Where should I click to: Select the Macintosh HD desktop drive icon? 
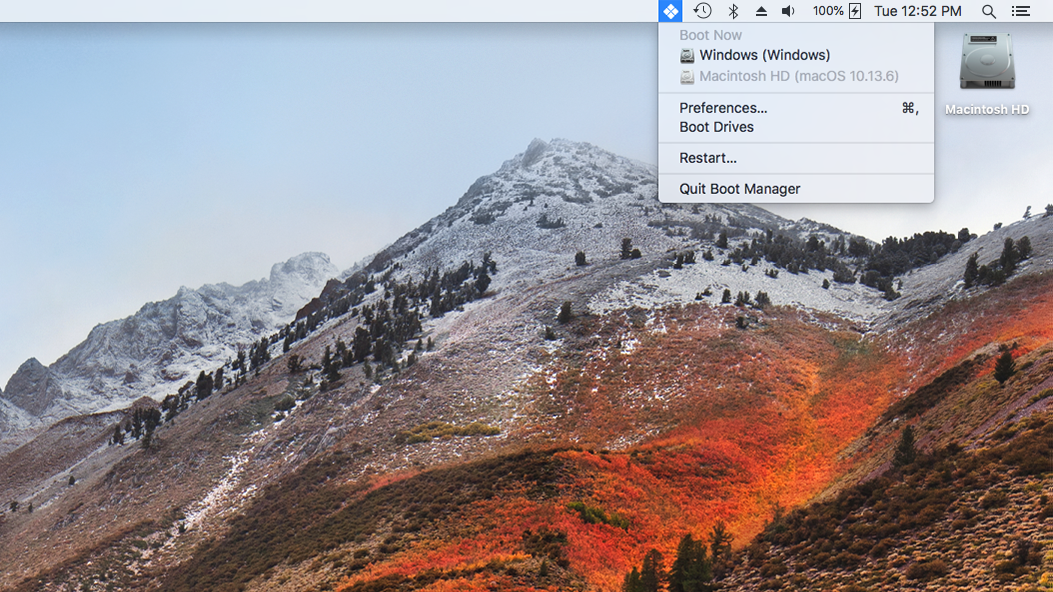(x=987, y=62)
